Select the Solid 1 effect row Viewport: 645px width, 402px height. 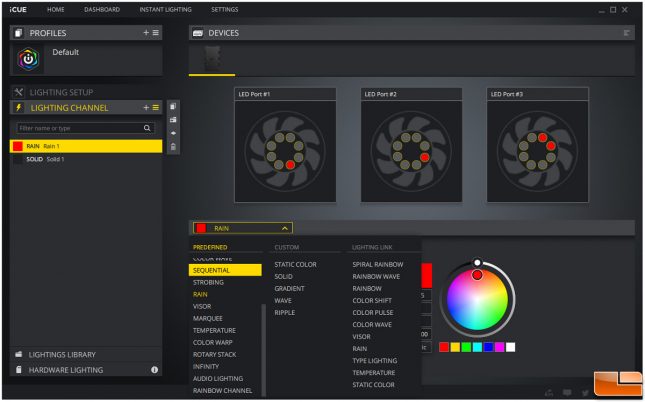[x=86, y=159]
